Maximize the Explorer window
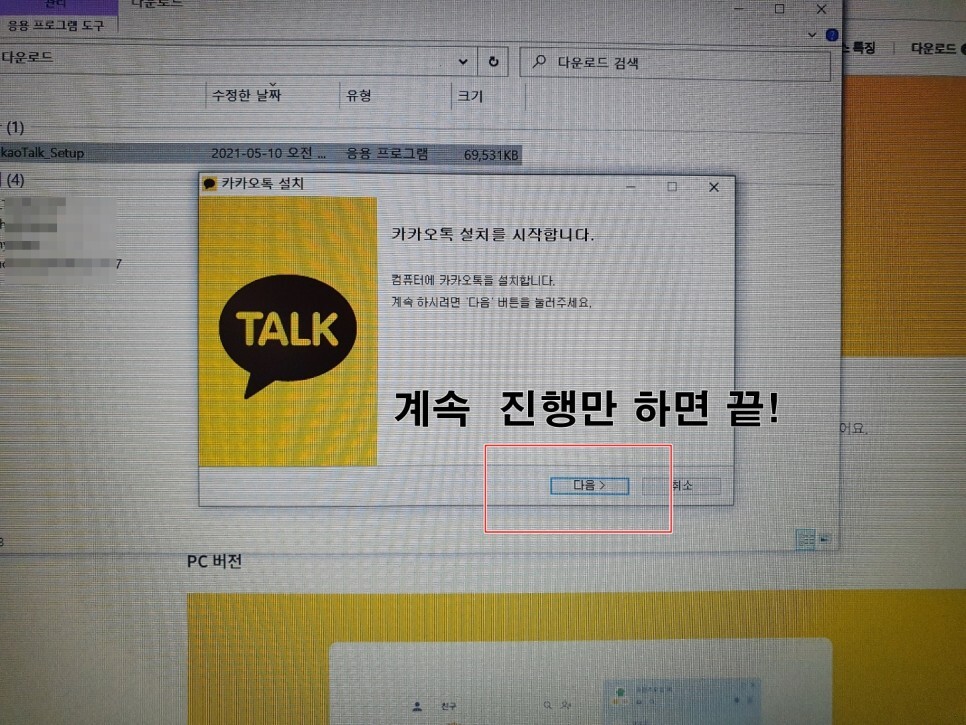 click(779, 9)
